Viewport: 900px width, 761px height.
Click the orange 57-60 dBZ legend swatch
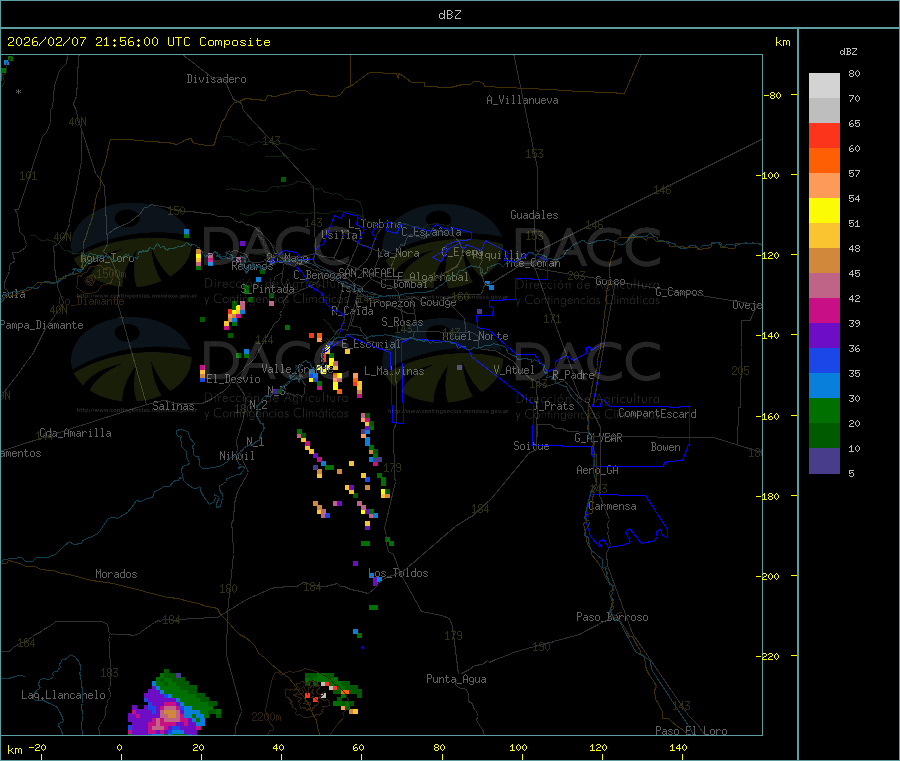tap(824, 161)
